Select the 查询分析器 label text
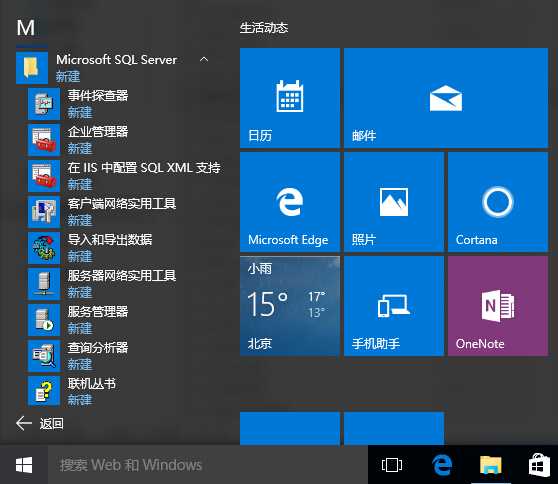The image size is (558, 484). pos(98,347)
